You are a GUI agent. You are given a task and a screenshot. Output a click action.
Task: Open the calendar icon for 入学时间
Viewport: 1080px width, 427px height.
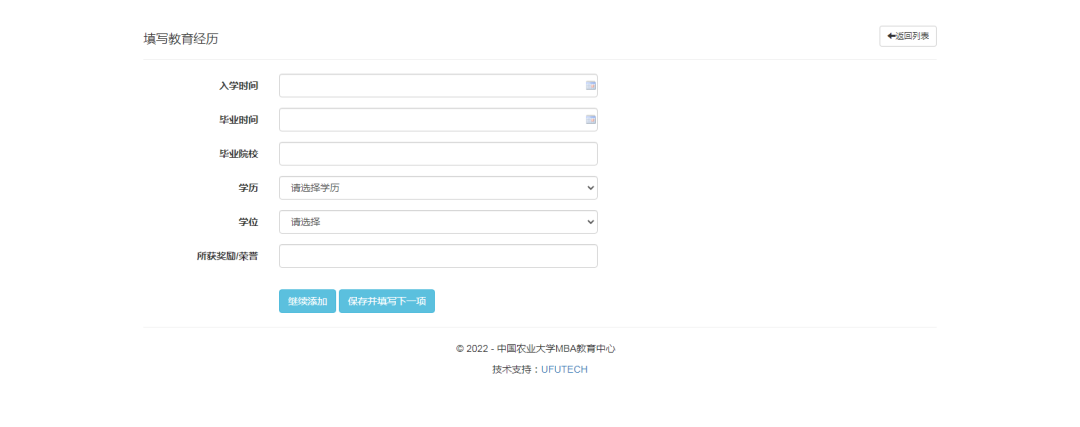click(x=590, y=86)
